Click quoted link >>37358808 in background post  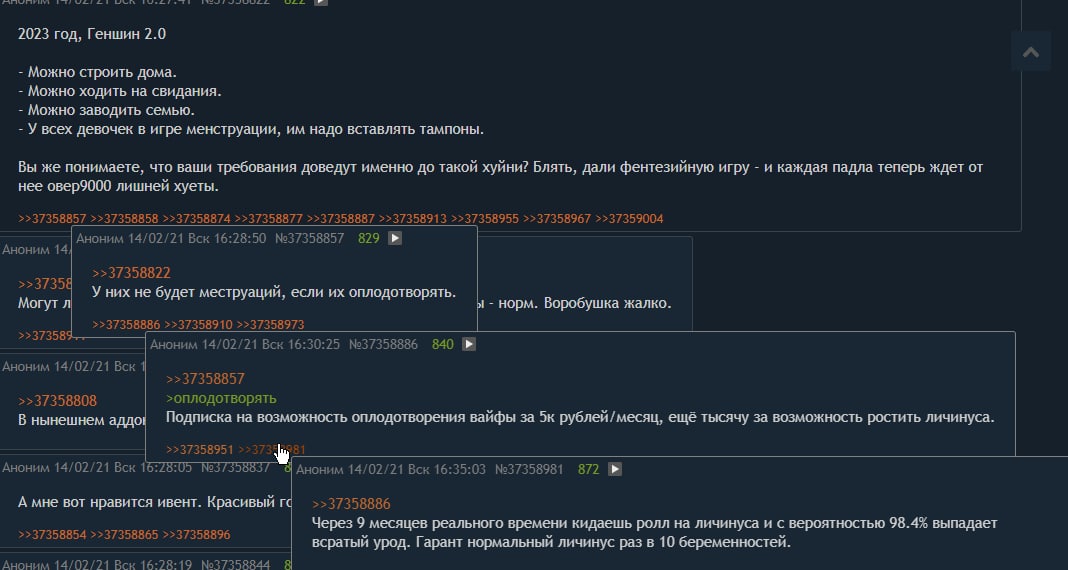point(57,400)
